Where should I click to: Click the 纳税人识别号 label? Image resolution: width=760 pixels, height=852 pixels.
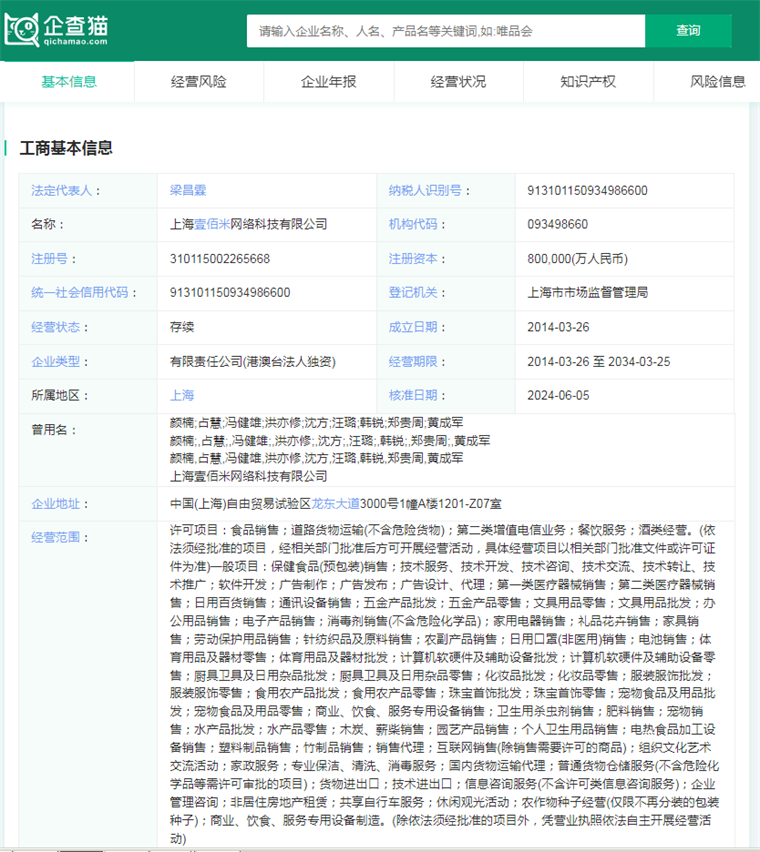coord(425,190)
